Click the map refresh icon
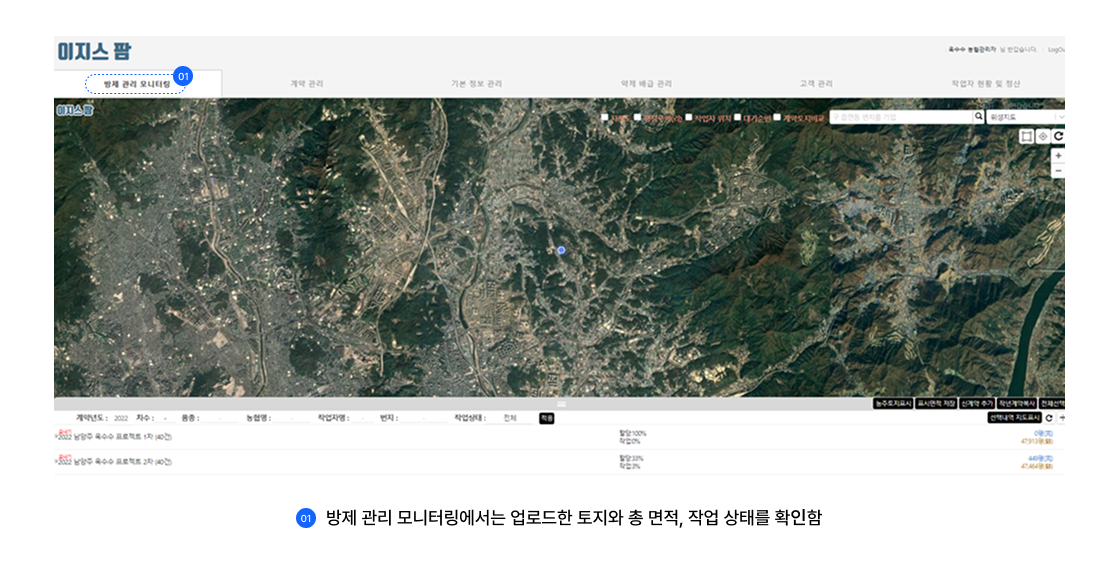1120x567 pixels. [1059, 136]
